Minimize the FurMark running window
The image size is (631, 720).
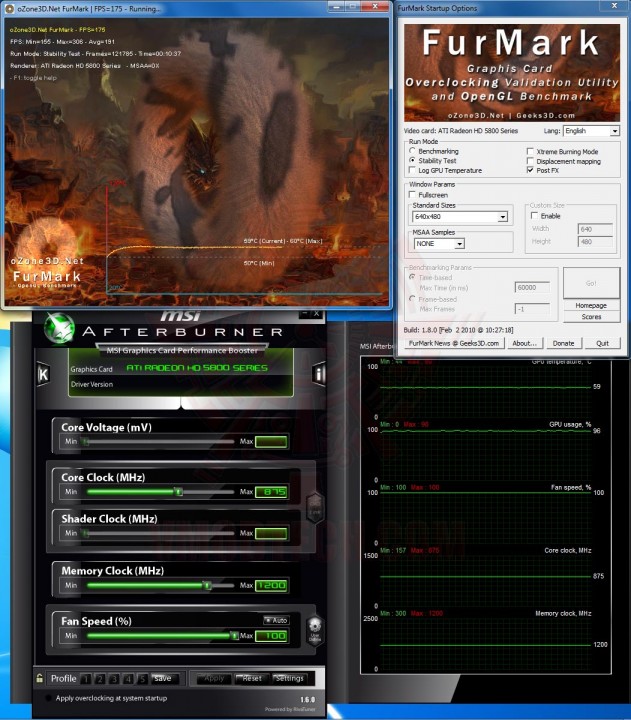(x=337, y=6)
